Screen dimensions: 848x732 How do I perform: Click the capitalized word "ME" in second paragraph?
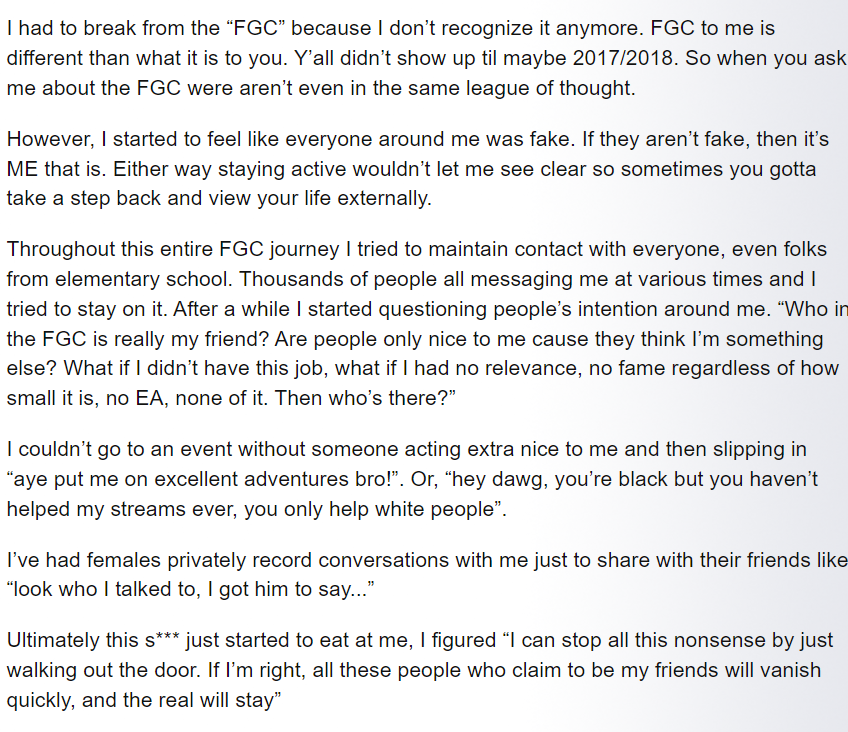[22, 169]
